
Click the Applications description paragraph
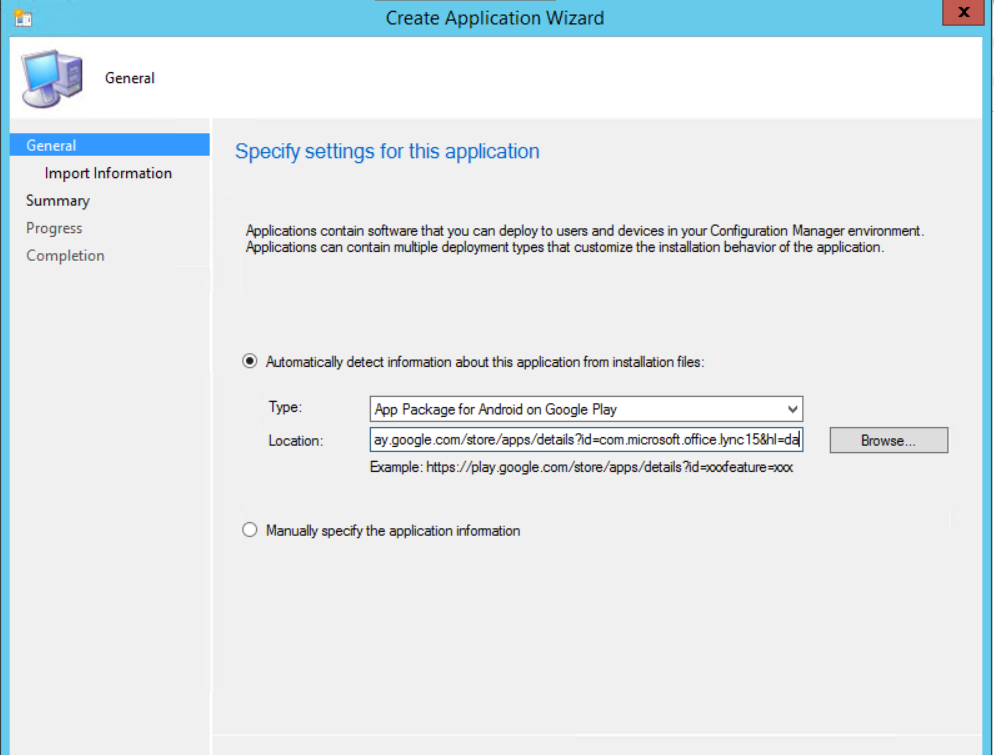tap(584, 239)
